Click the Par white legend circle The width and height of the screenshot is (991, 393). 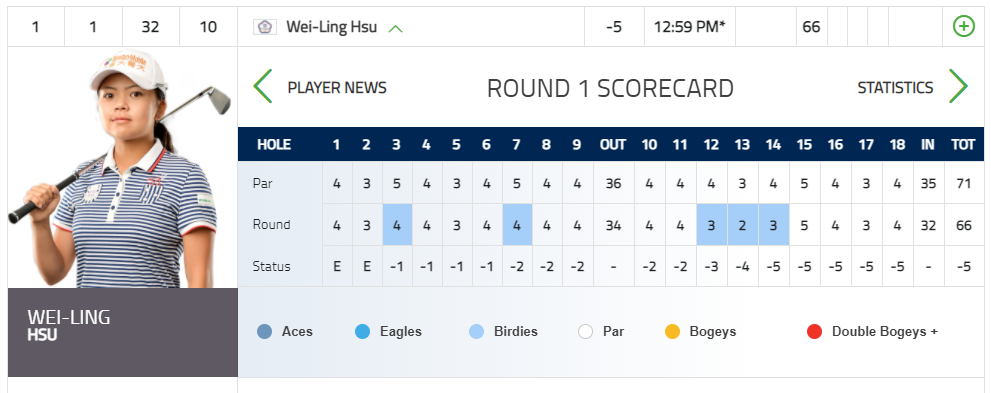pyautogui.click(x=586, y=331)
